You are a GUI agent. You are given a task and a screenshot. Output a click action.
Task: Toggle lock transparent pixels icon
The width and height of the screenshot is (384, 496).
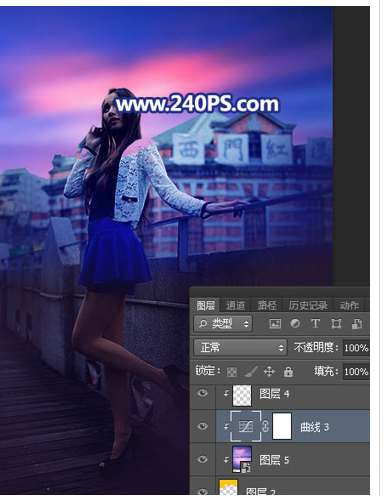232,372
